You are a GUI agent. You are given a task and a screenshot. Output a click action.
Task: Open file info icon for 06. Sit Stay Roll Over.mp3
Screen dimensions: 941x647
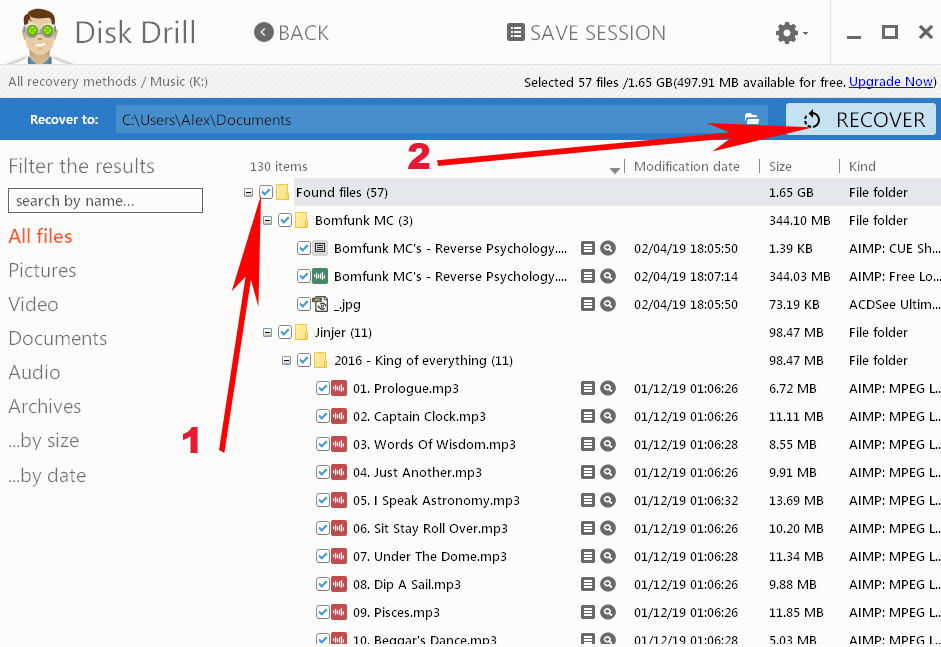point(588,528)
